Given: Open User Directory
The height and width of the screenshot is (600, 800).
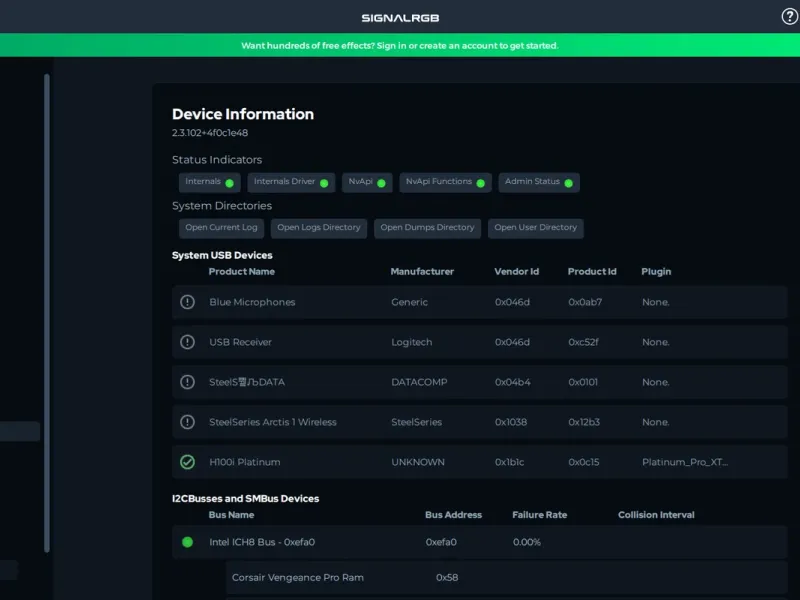Looking at the screenshot, I should pos(536,228).
